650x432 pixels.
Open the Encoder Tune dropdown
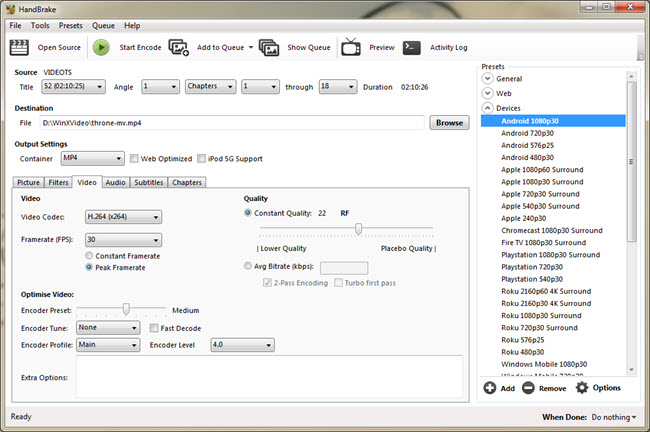[108, 328]
